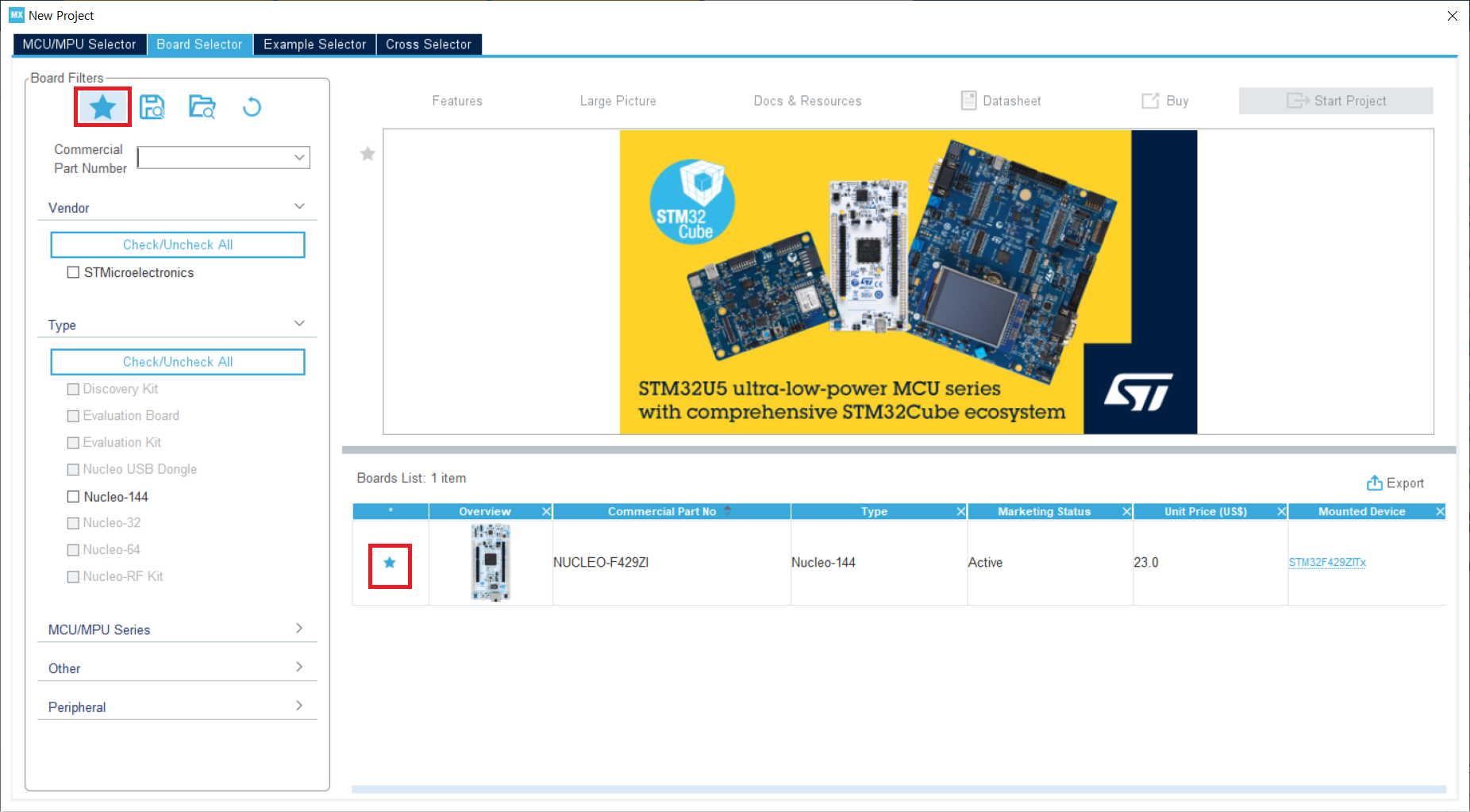Click the horizontal scrollbar under the boards list
1470x812 pixels.
899,790
